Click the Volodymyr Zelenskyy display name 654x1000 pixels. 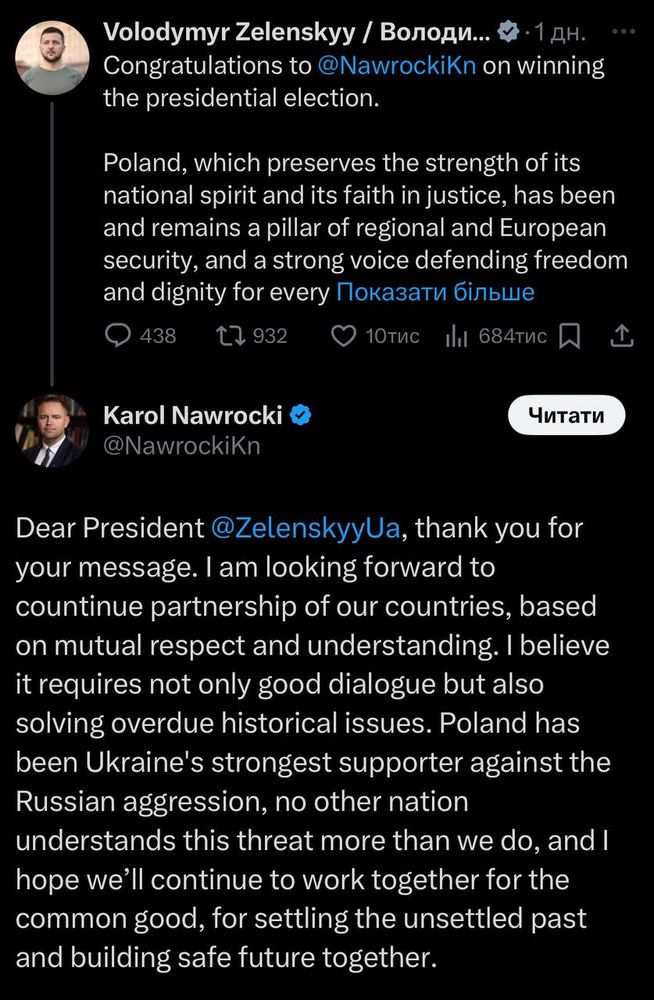coord(297,33)
